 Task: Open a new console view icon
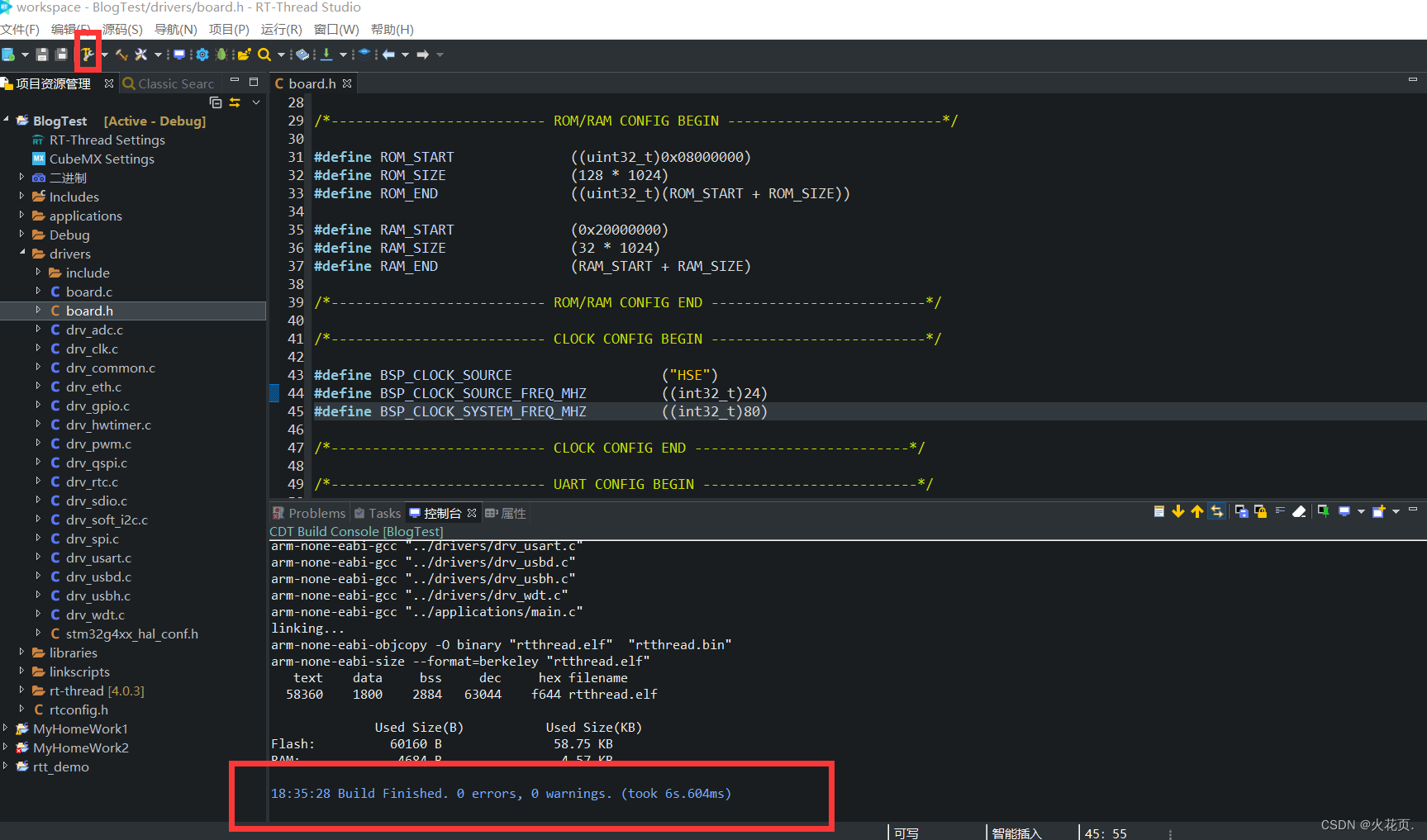click(x=1378, y=511)
